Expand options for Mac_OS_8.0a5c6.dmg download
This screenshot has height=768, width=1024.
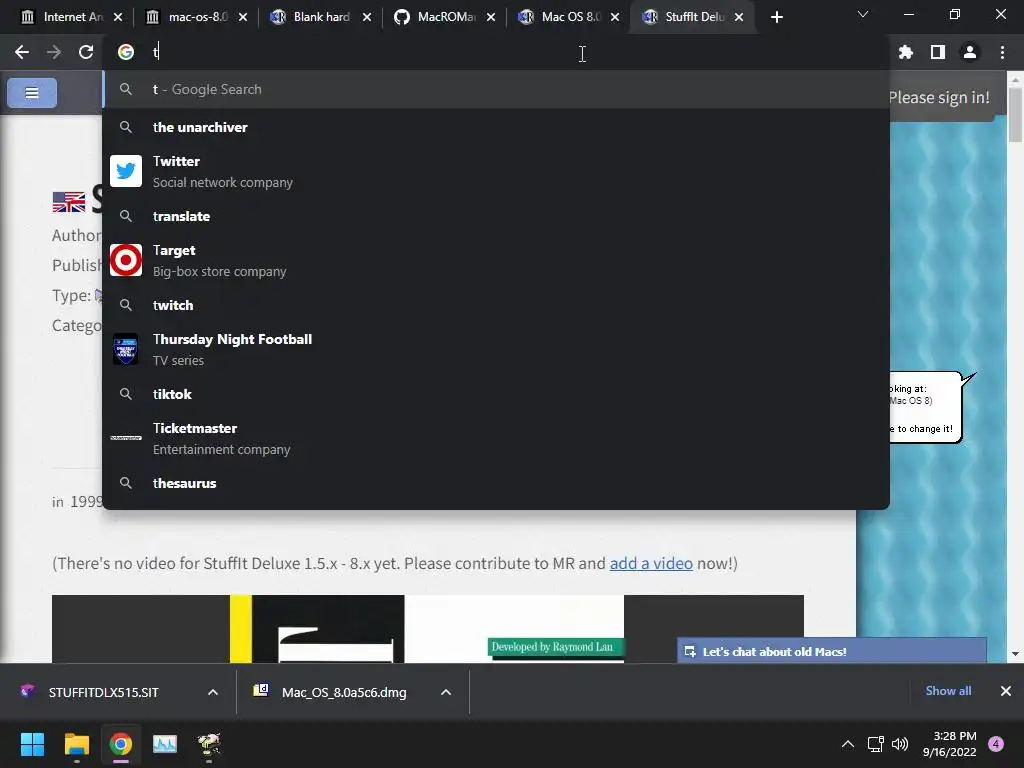click(446, 692)
